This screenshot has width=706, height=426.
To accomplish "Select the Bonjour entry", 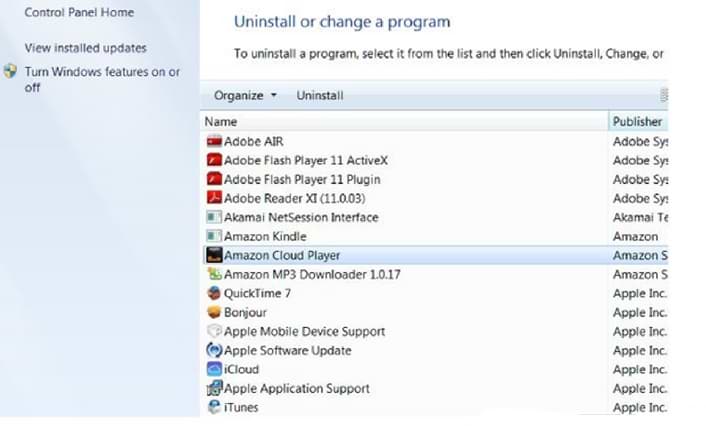I will (245, 312).
